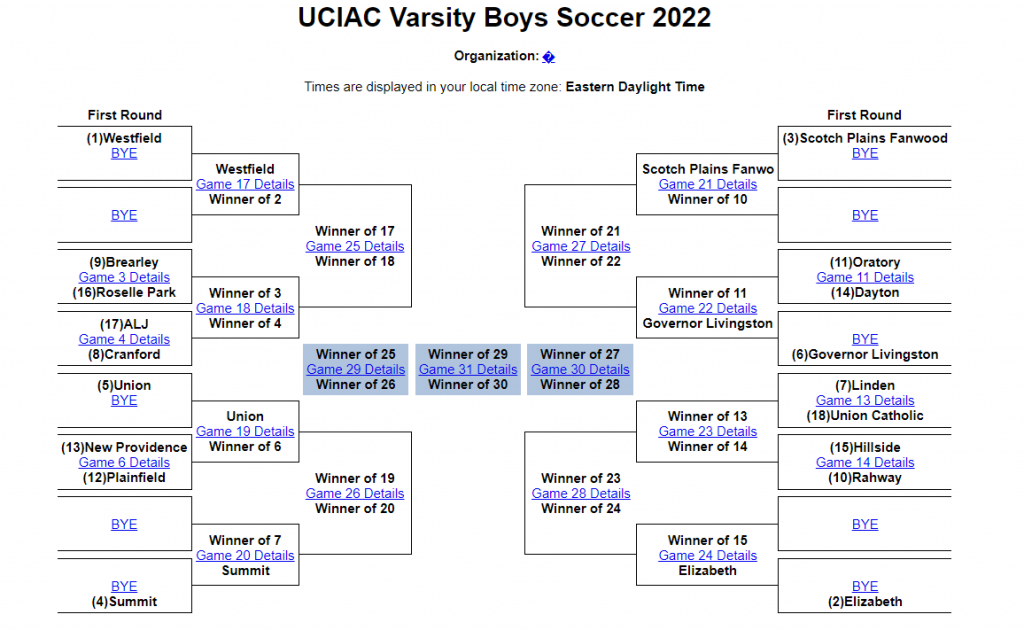Image resolution: width=1024 pixels, height=630 pixels.
Task: Open Game 21 Details for Scotch Plains
Action: click(707, 184)
